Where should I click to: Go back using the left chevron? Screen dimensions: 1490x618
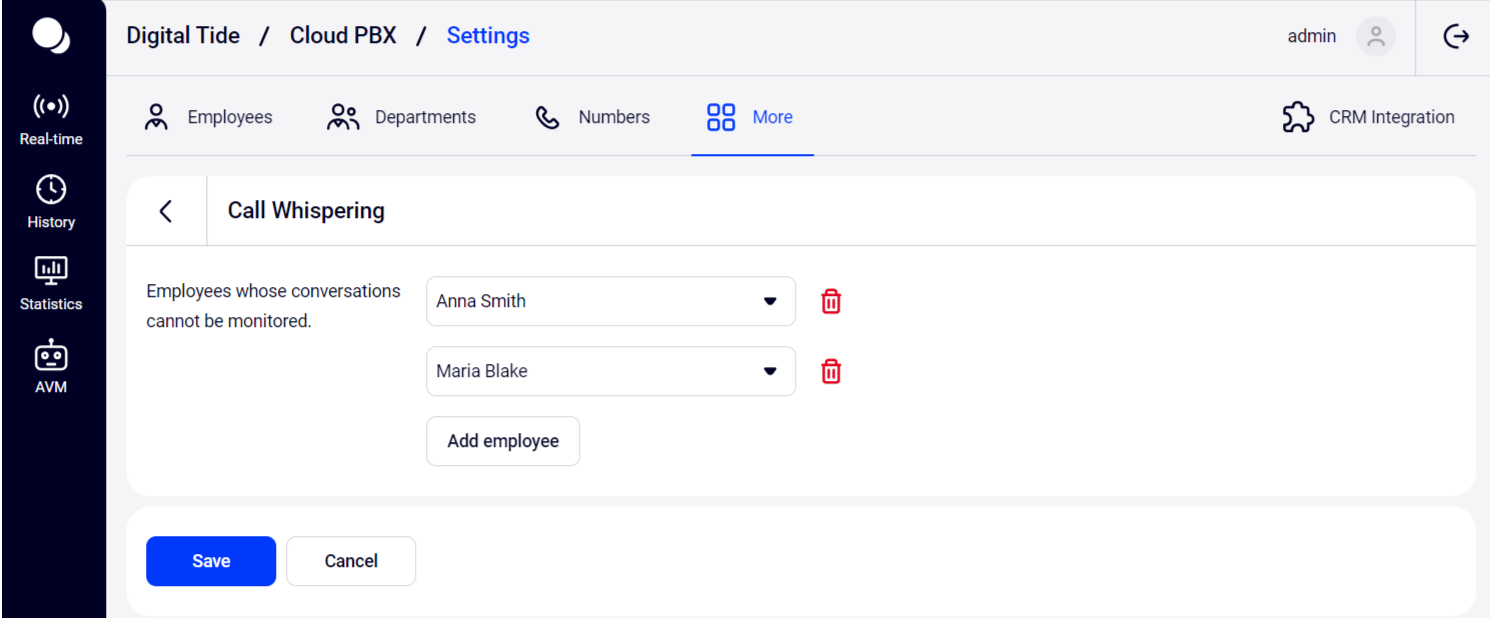166,211
